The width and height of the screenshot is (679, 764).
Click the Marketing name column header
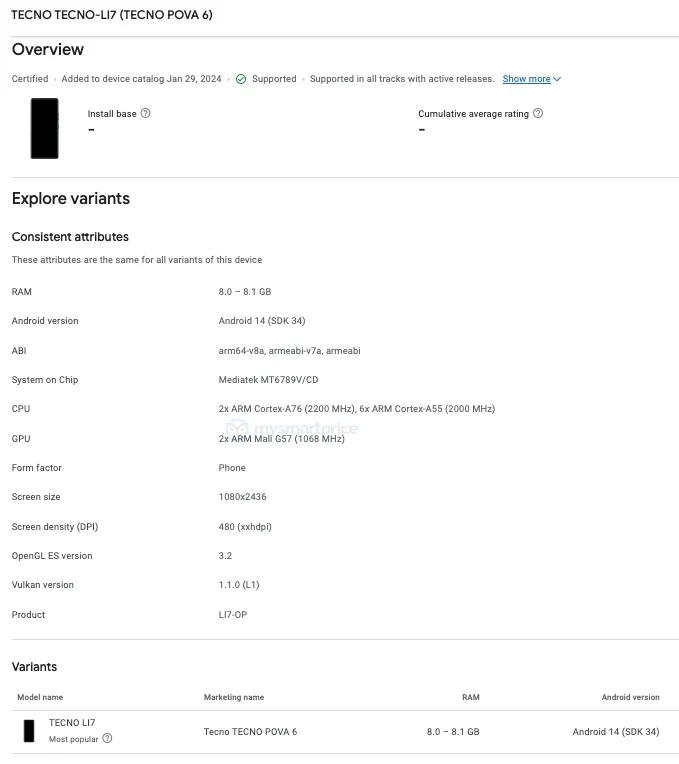coord(234,697)
